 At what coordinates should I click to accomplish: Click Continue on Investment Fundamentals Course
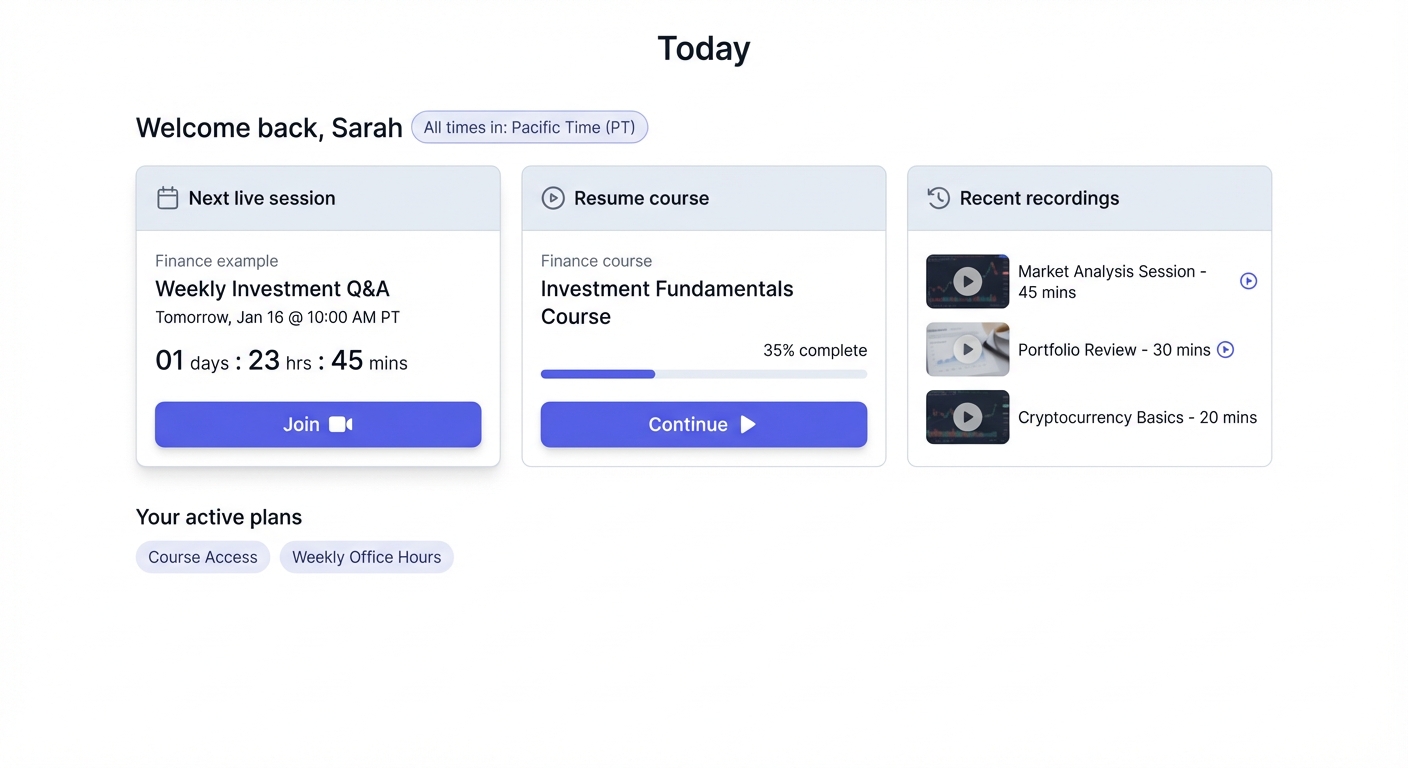[x=704, y=424]
